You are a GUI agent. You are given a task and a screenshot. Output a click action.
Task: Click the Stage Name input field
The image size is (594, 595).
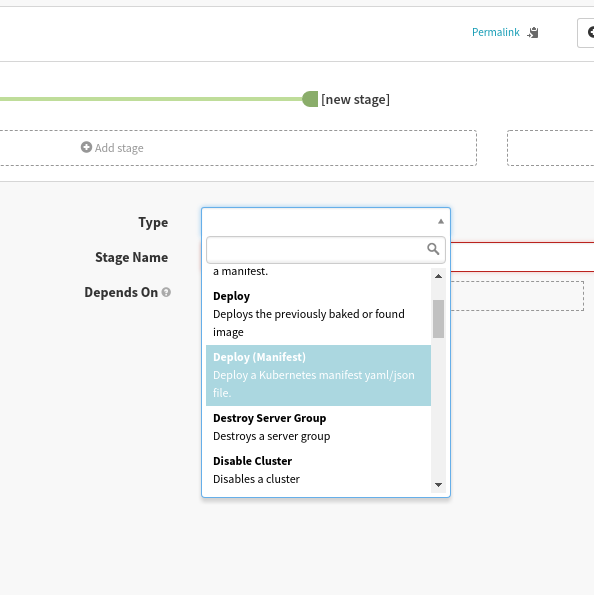(x=522, y=257)
